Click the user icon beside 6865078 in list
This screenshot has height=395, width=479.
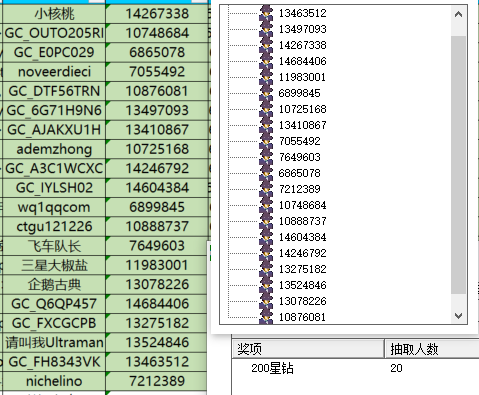266,173
